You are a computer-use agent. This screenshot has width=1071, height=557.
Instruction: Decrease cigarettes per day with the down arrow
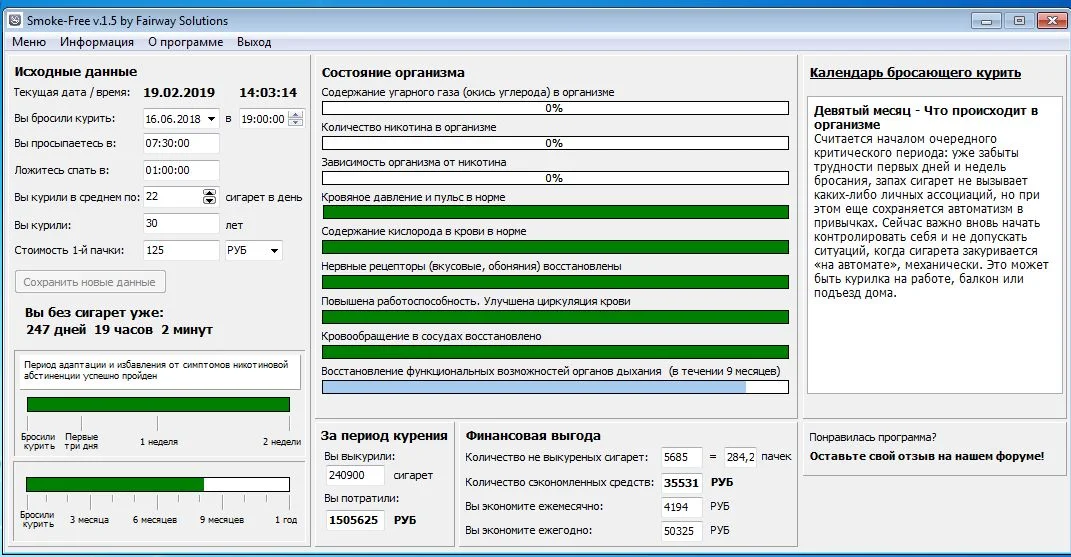click(x=209, y=201)
